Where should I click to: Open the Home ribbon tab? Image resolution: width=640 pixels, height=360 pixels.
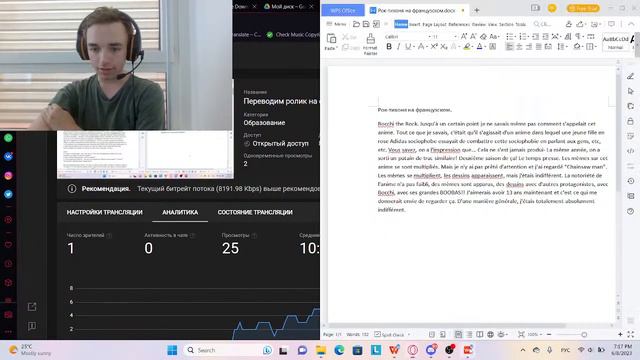[x=401, y=24]
